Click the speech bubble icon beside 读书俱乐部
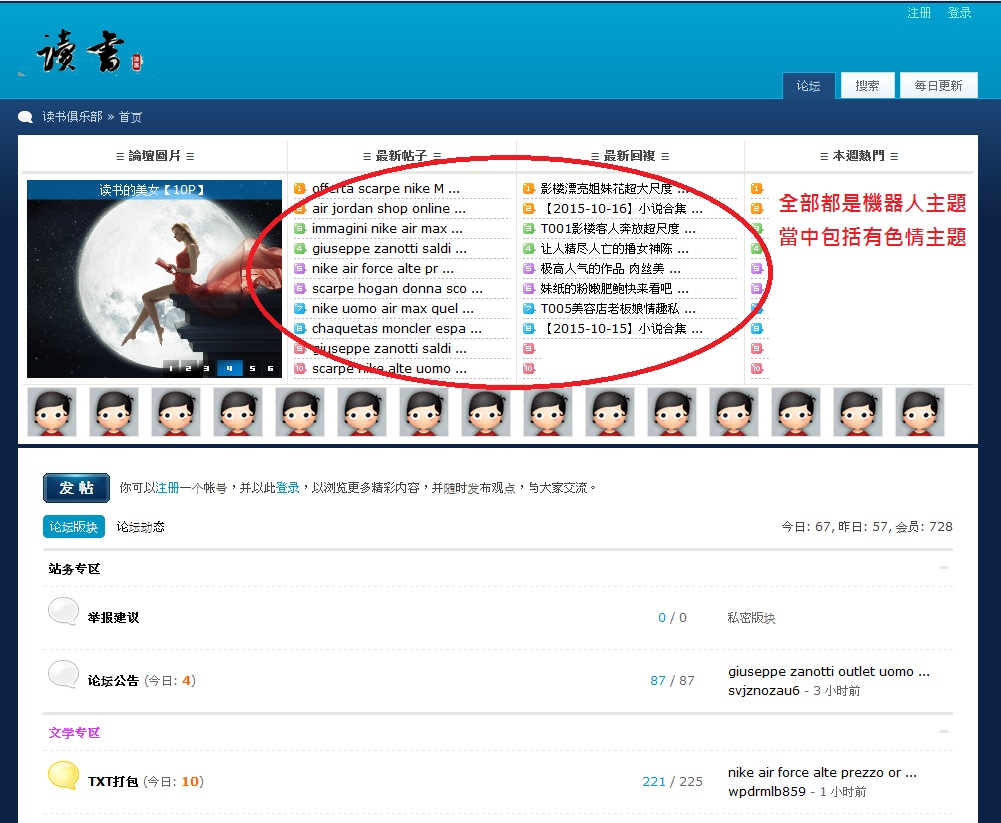The width and height of the screenshot is (1001, 823). (26, 117)
